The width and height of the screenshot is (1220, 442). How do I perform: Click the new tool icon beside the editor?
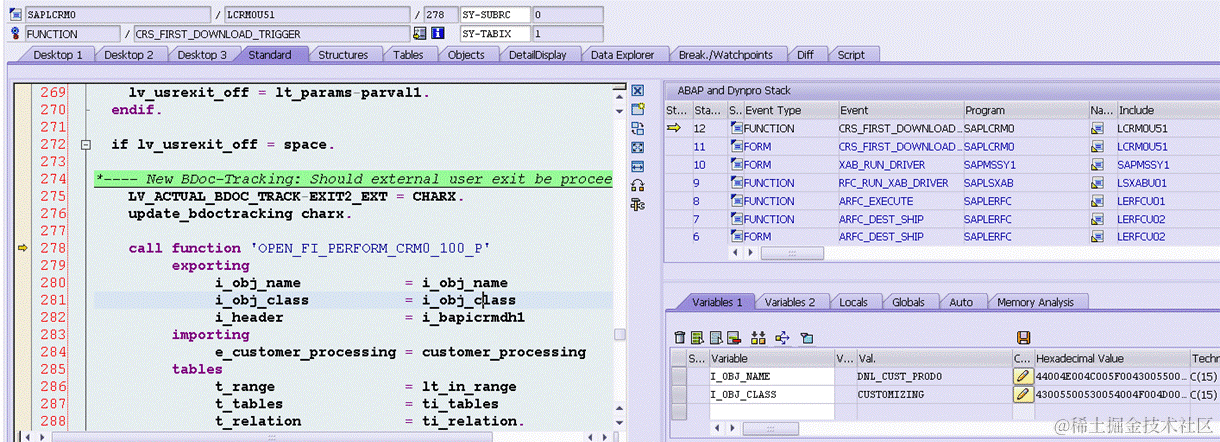[x=638, y=110]
